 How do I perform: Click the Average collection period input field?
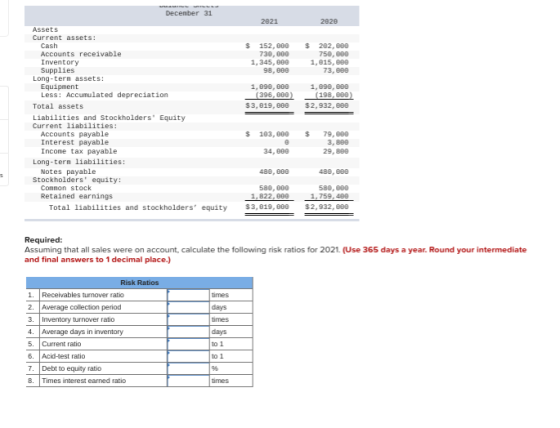(188, 307)
